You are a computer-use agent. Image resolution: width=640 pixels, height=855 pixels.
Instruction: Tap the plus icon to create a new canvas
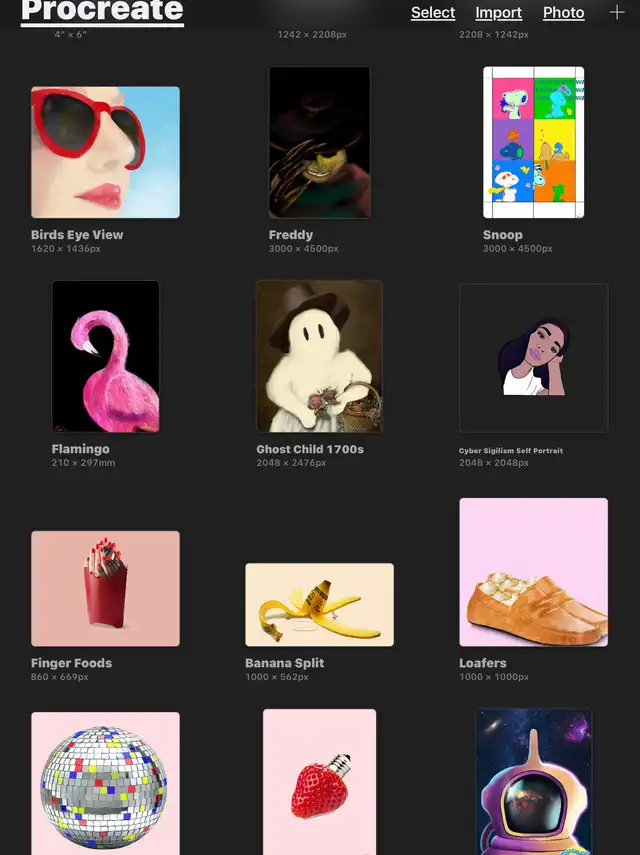tap(617, 12)
